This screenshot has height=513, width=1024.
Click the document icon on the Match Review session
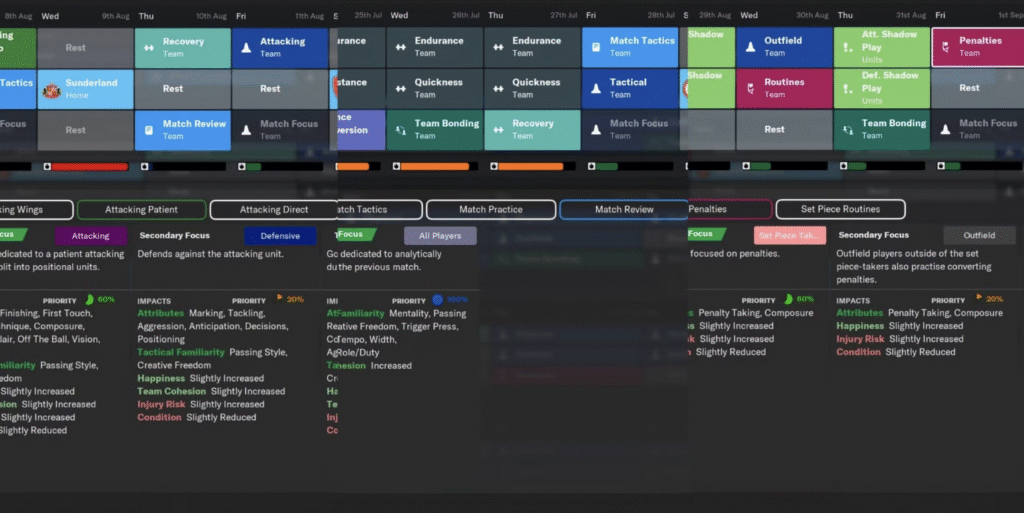(x=148, y=130)
